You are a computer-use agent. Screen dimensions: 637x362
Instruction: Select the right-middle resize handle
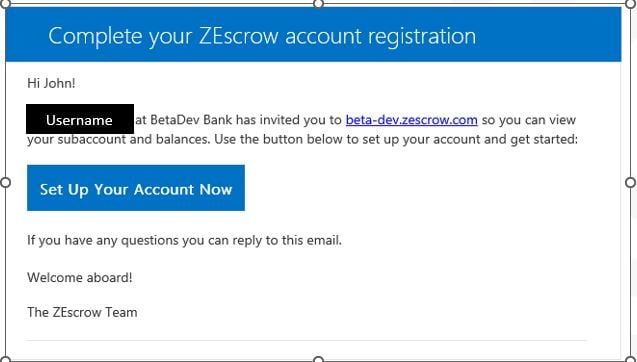coord(630,182)
